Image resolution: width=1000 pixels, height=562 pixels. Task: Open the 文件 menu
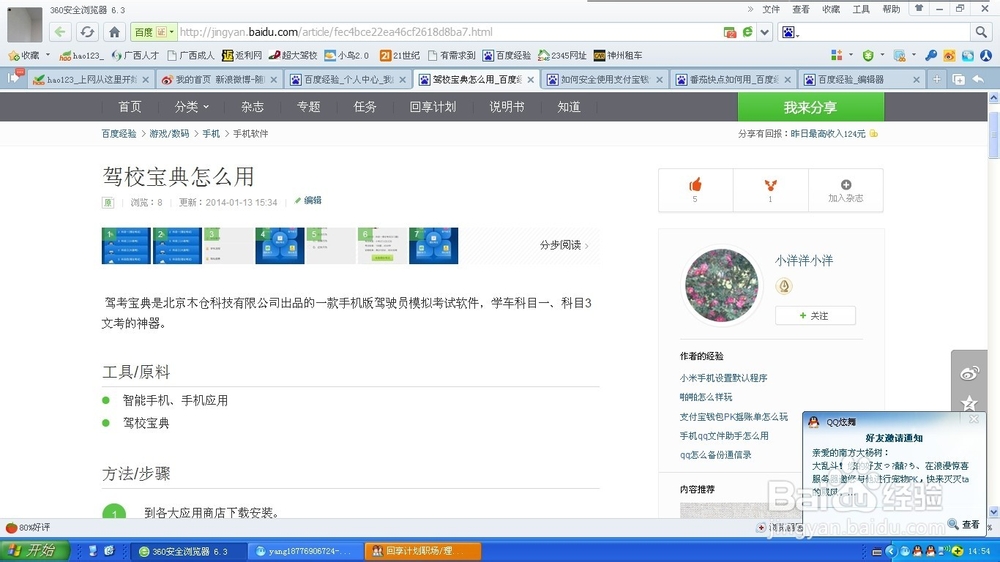pyautogui.click(x=771, y=9)
